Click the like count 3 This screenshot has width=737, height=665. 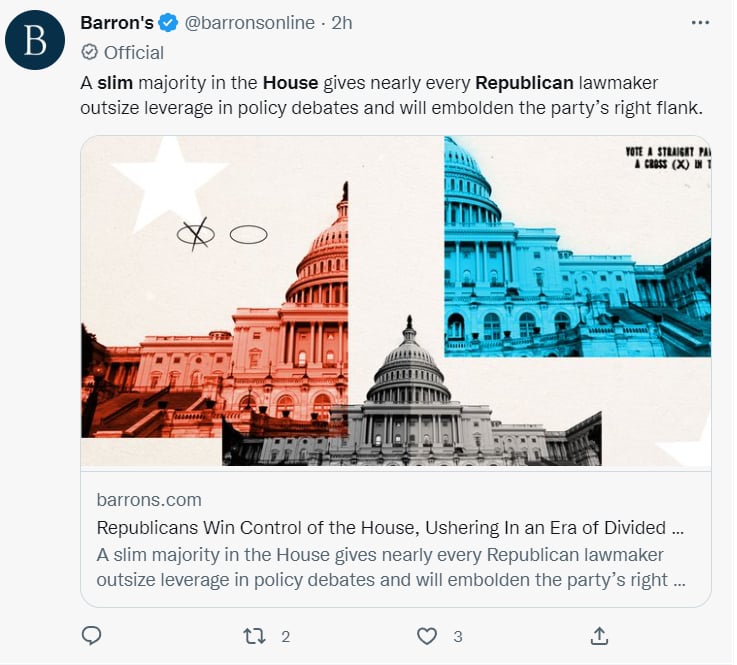tap(458, 637)
